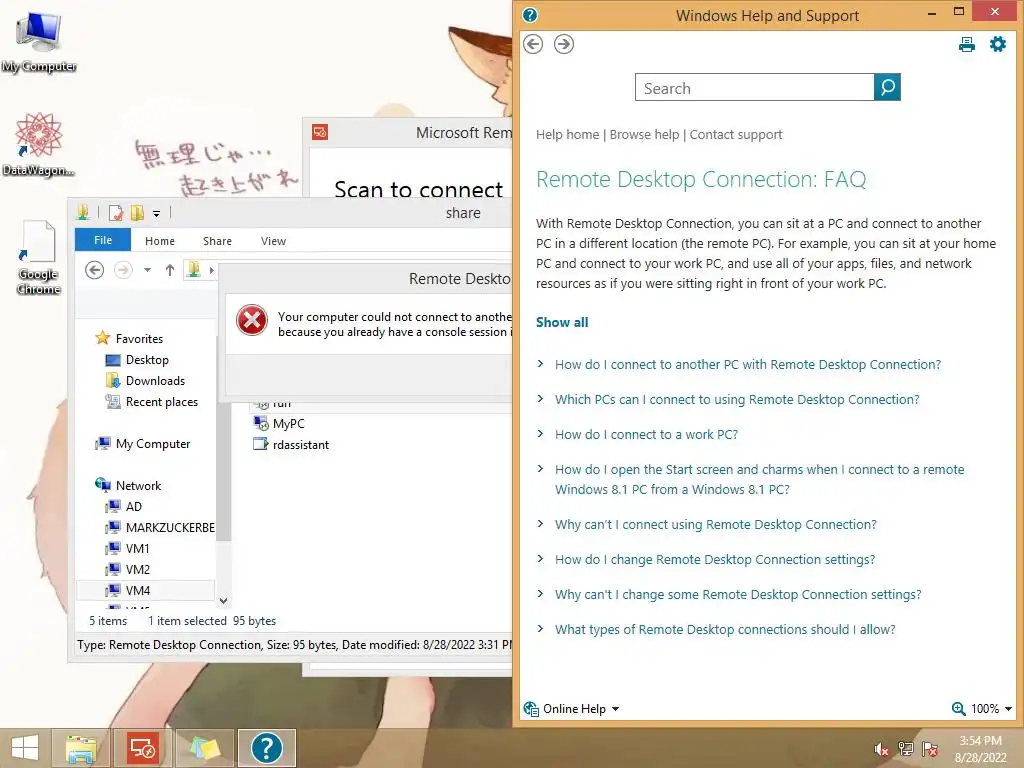The image size is (1024, 768).
Task: Open help settings gear icon
Action: click(x=998, y=44)
